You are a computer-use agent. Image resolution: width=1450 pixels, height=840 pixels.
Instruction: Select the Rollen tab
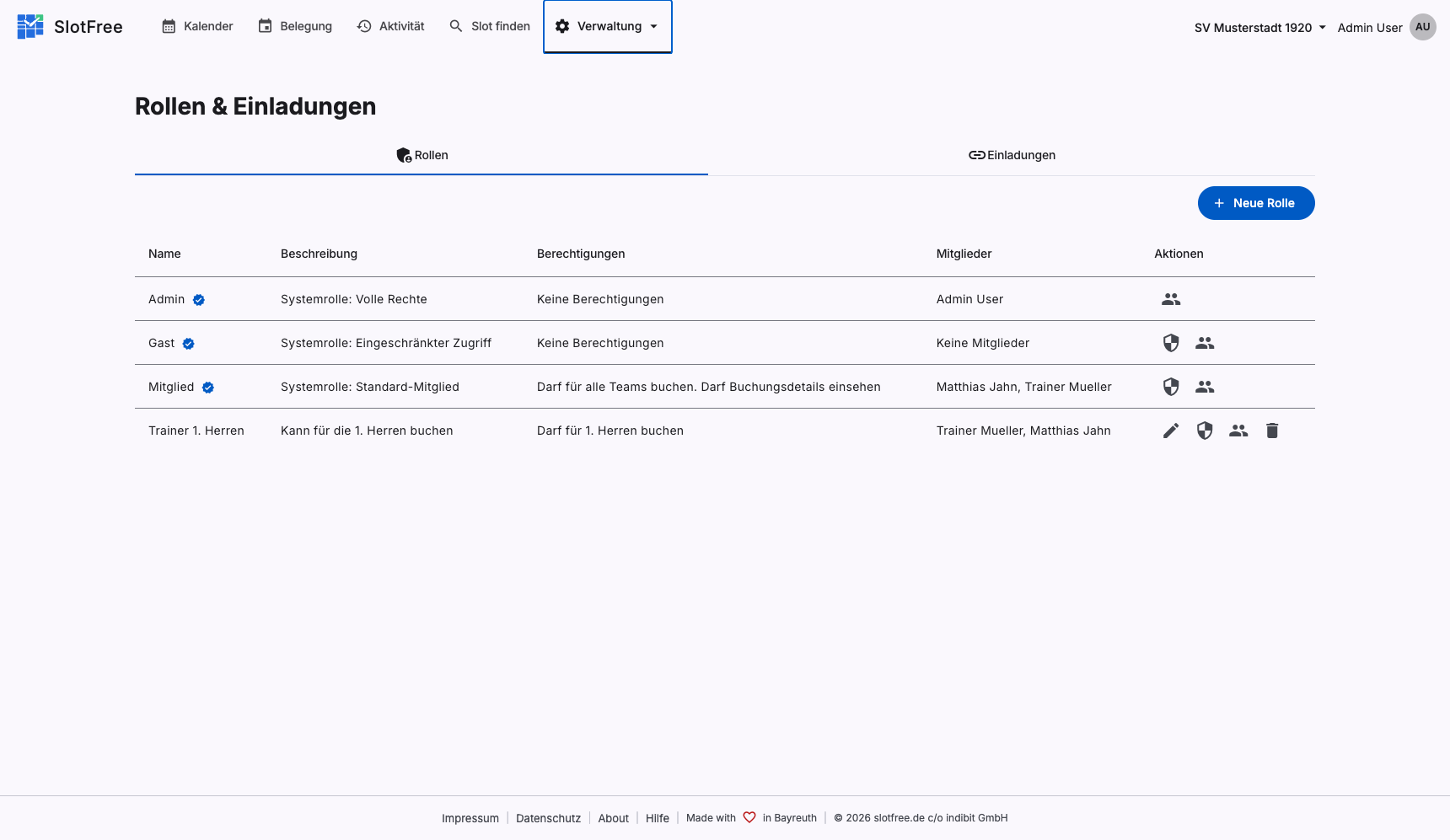point(422,155)
